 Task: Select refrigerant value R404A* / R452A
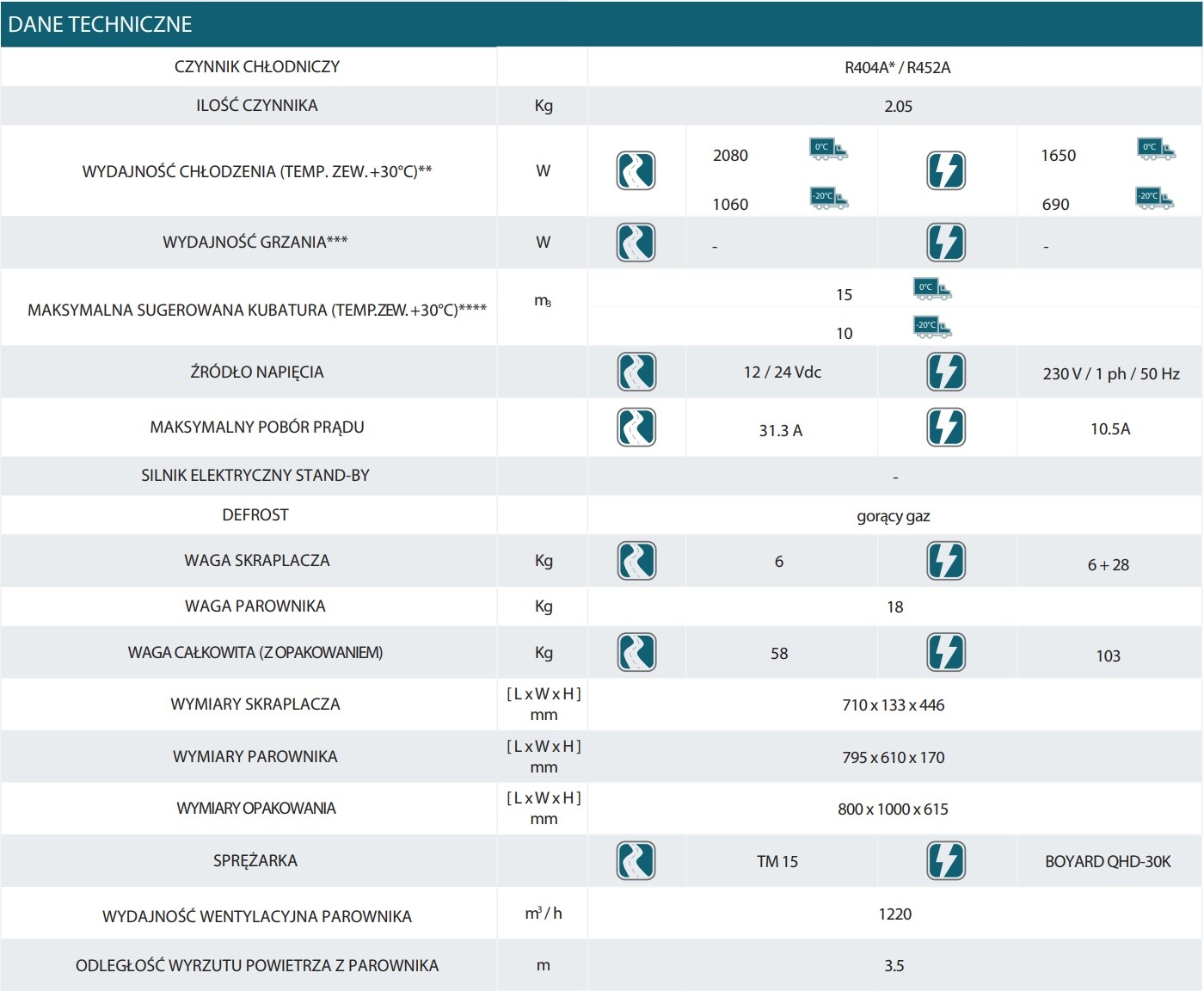(x=898, y=68)
